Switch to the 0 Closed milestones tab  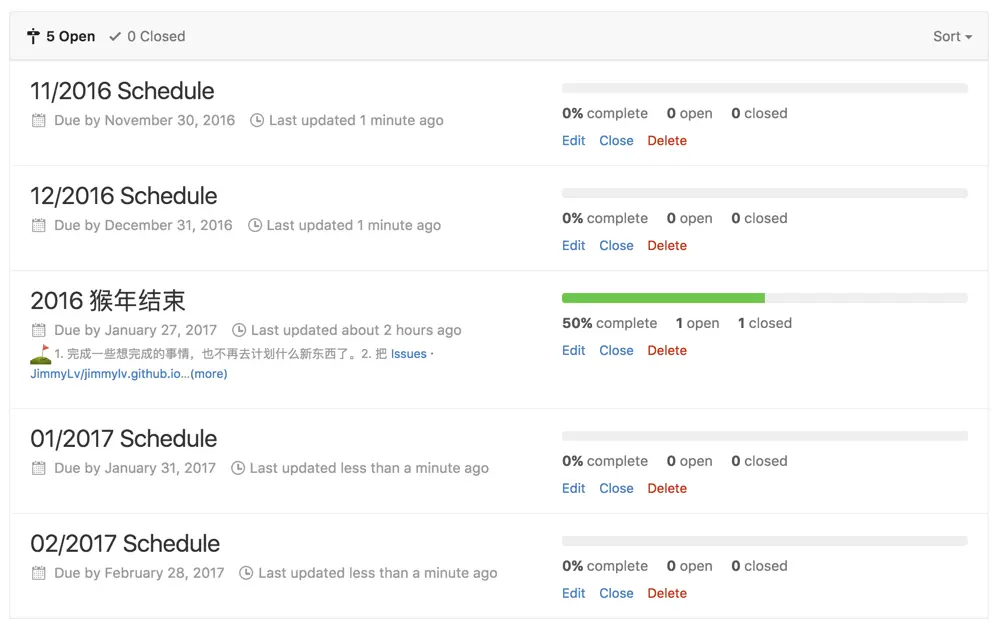pyautogui.click(x=147, y=36)
